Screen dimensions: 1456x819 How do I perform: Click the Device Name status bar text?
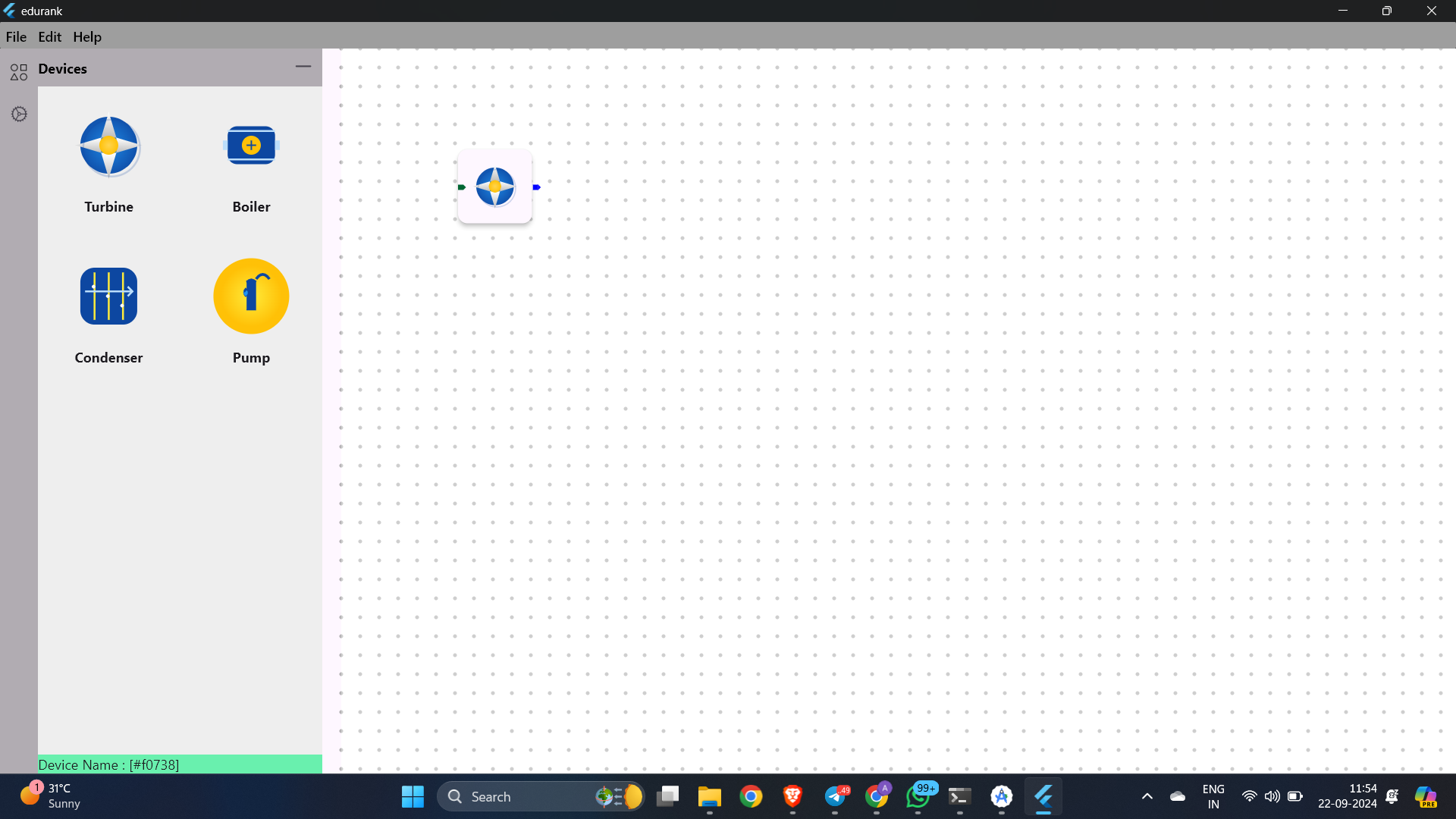pos(108,764)
